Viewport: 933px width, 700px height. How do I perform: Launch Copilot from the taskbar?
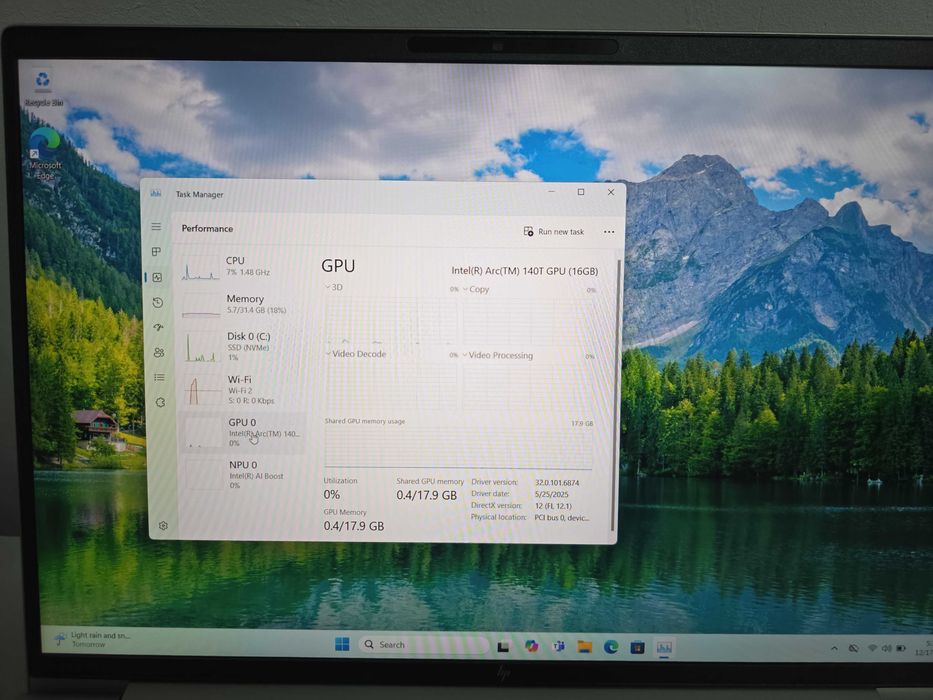[531, 646]
